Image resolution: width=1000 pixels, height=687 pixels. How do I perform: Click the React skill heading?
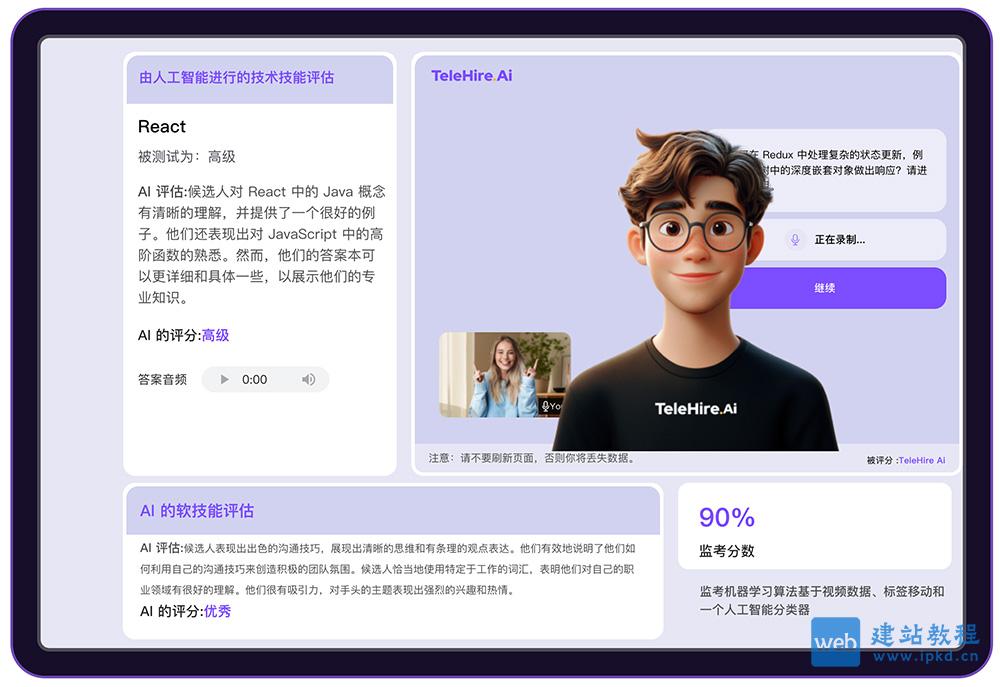pyautogui.click(x=162, y=126)
